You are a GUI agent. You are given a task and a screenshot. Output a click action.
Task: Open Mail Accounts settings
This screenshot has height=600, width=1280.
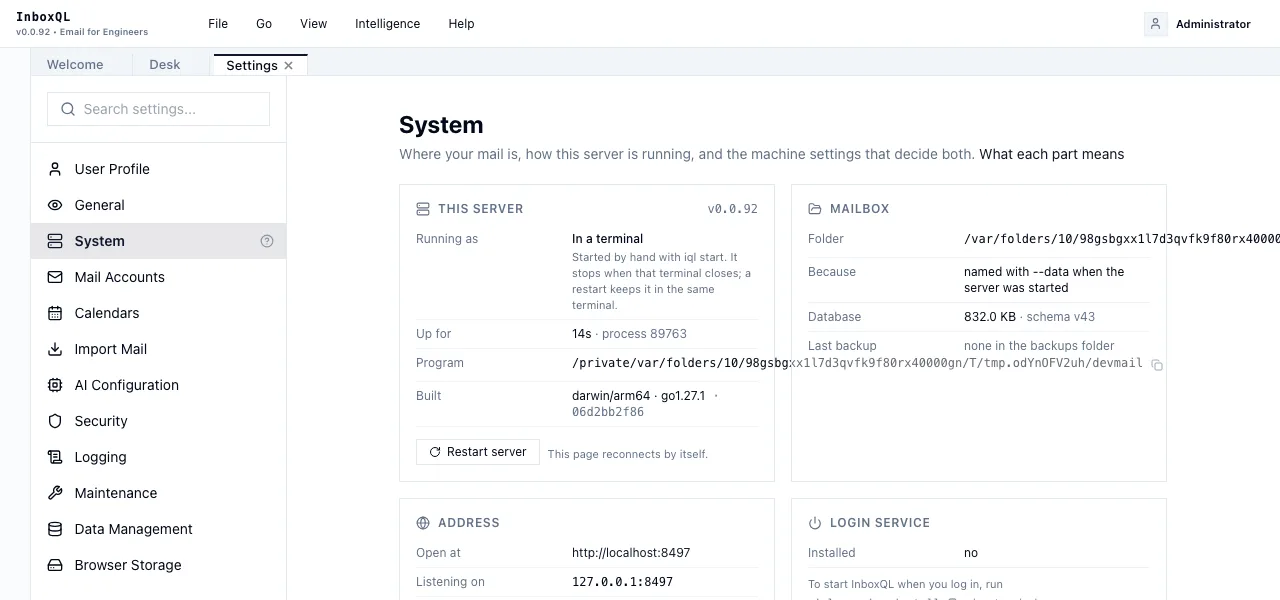(x=158, y=277)
